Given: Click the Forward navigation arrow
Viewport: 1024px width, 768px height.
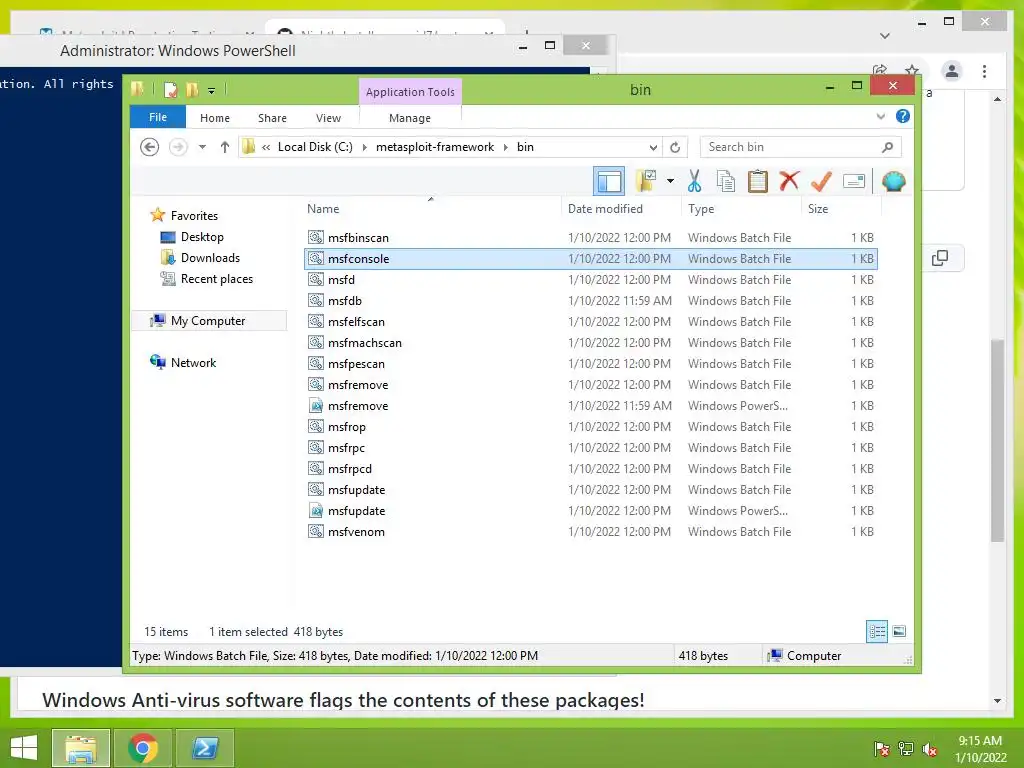Looking at the screenshot, I should (x=178, y=147).
